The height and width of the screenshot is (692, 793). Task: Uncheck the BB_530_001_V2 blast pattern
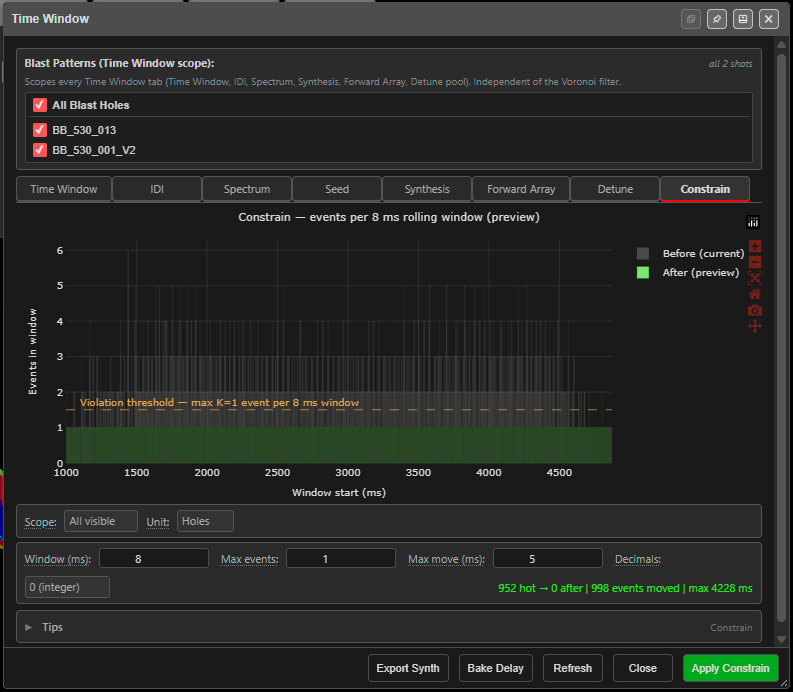pyautogui.click(x=40, y=150)
